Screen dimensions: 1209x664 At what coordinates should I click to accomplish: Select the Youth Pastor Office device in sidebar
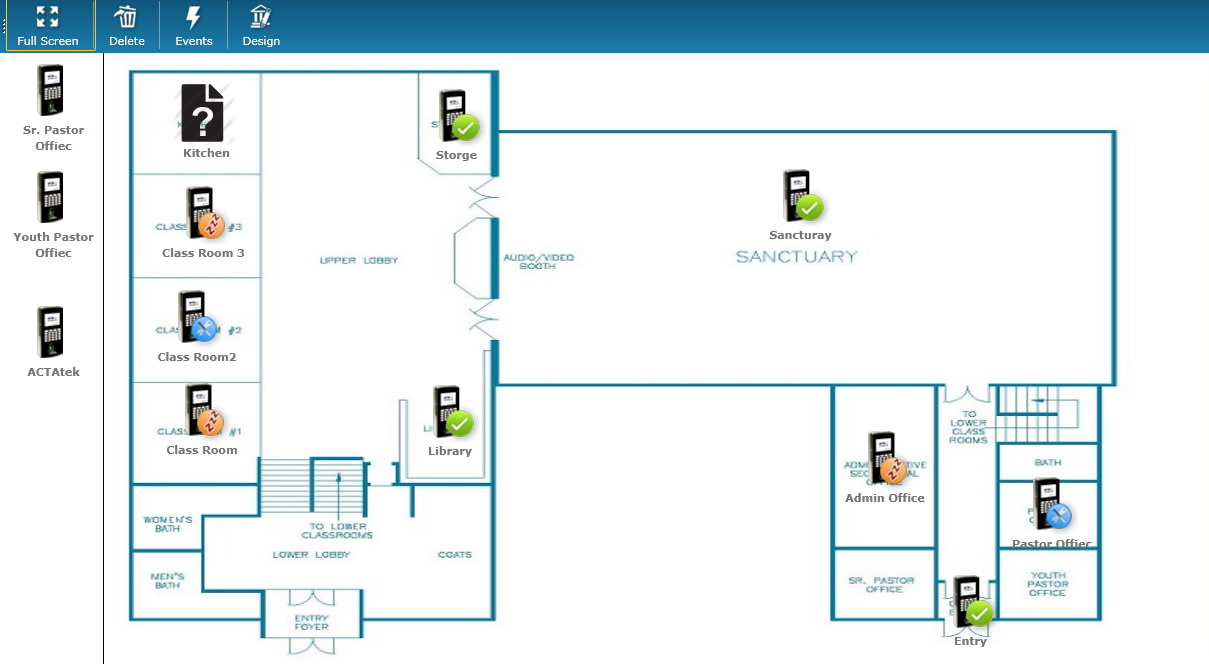point(51,198)
